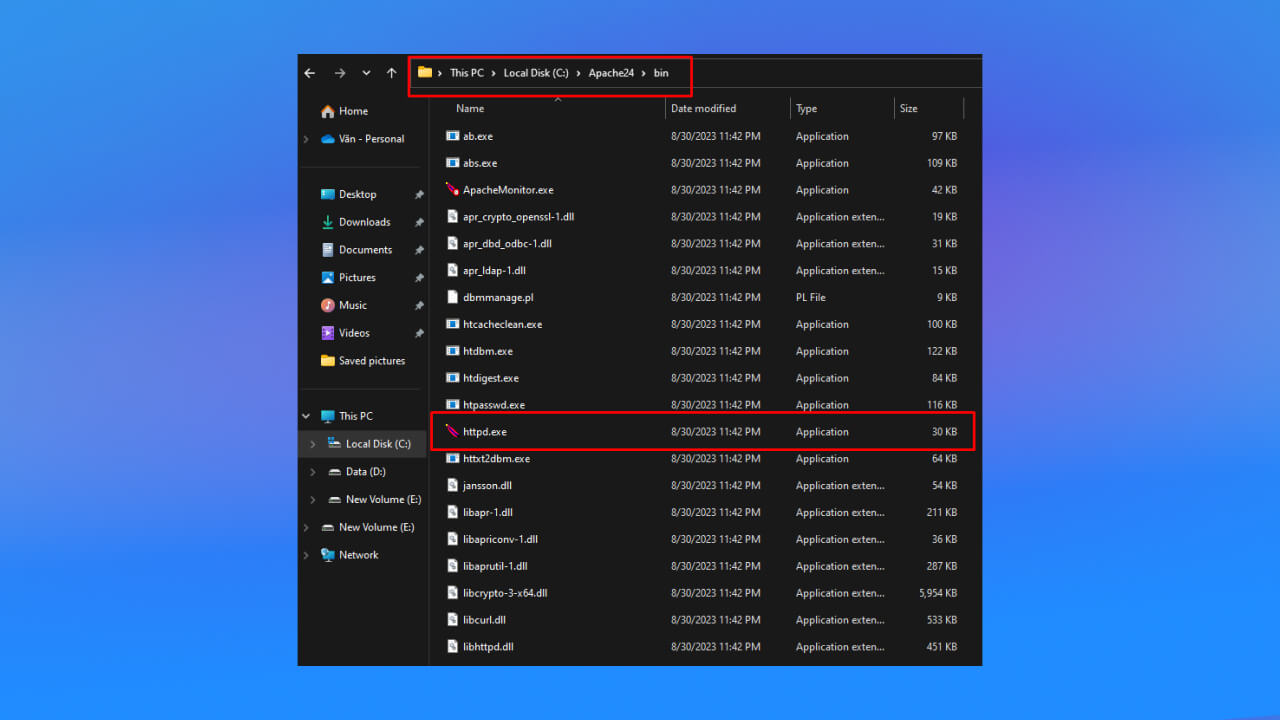This screenshot has height=720, width=1280.
Task: Click the 5,954 KB size value
Action: click(938, 593)
